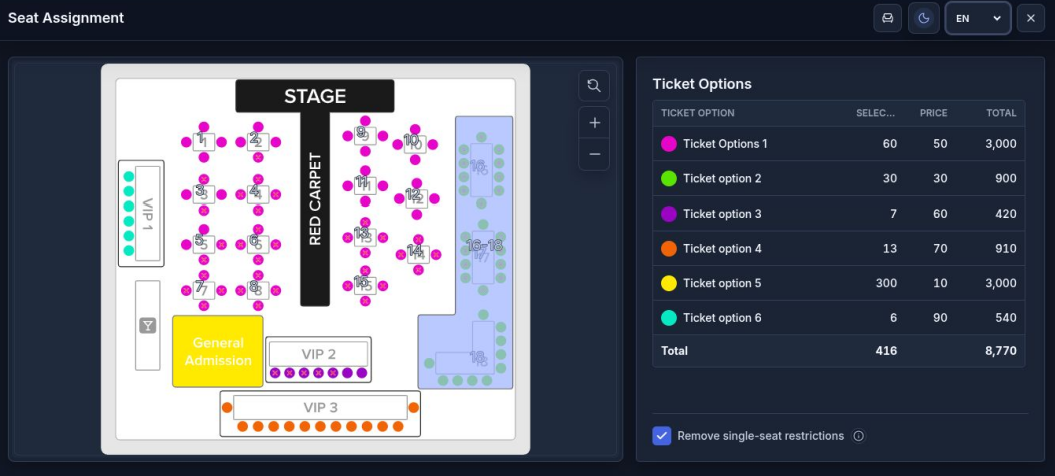Click the seat view icon in header
Screen dimensions: 1055x476
(x=887, y=18)
